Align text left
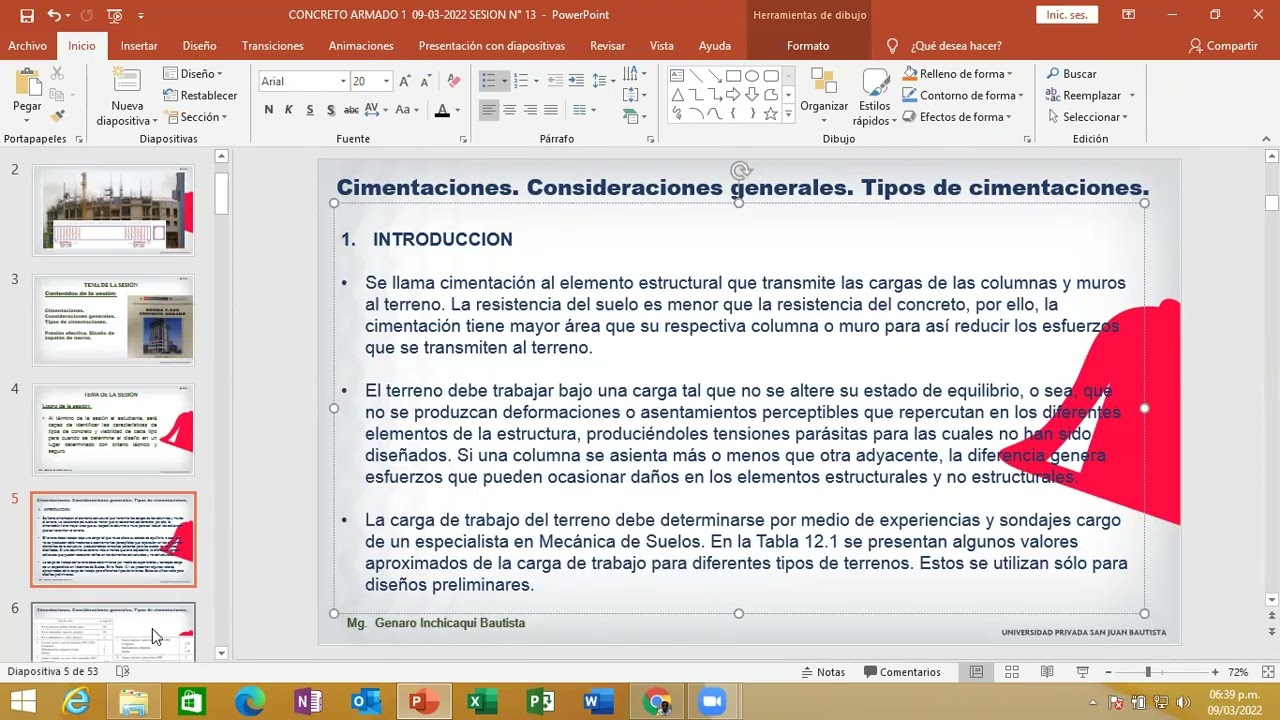 coord(488,110)
